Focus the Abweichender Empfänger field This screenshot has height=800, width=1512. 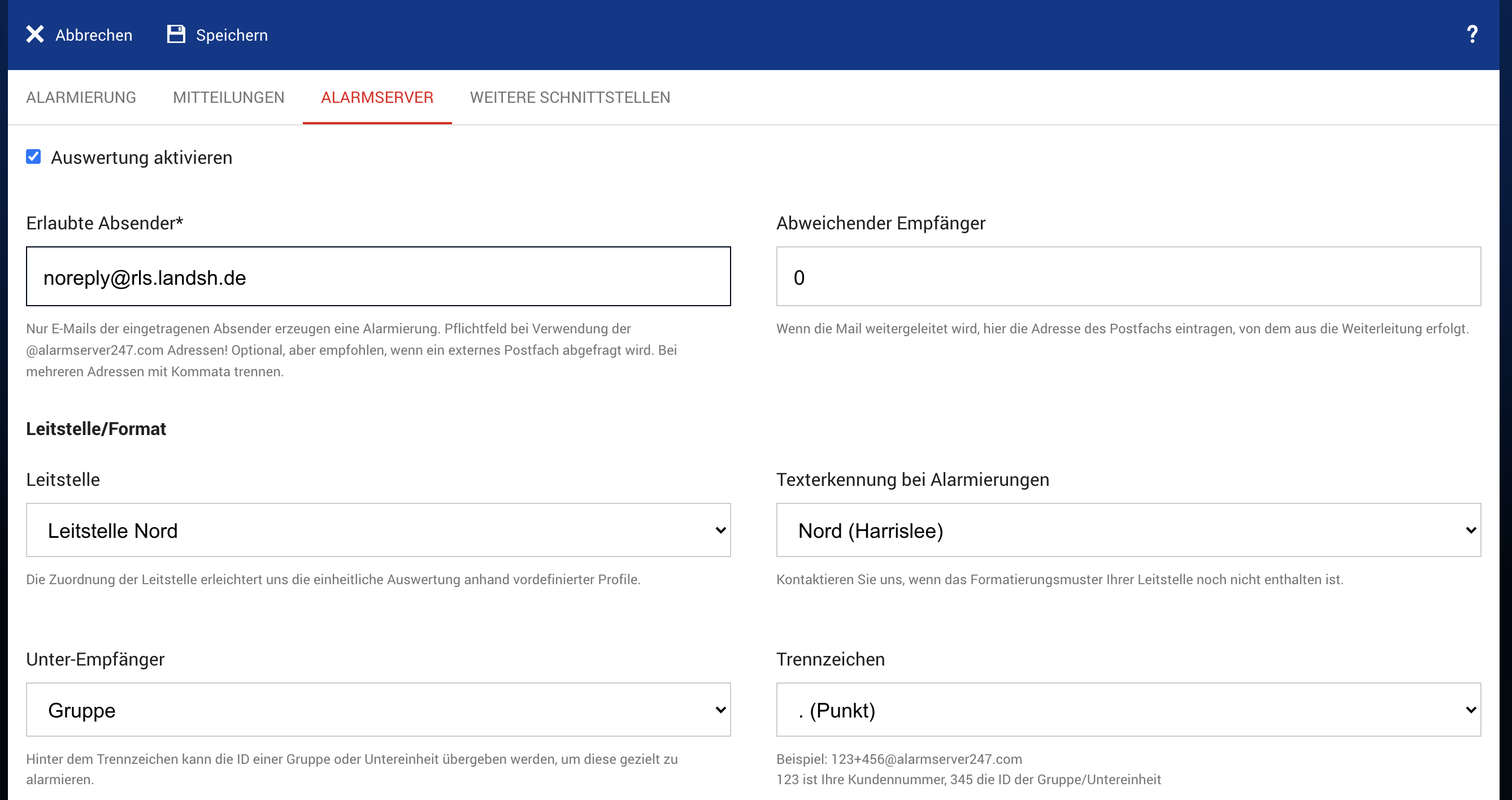1128,276
